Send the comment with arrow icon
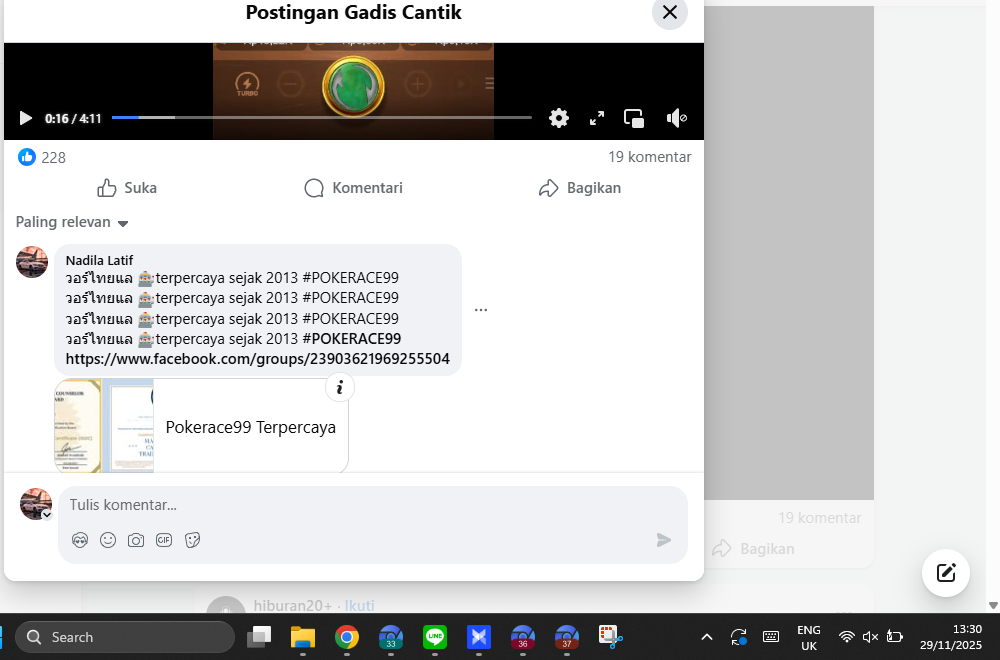Image resolution: width=1000 pixels, height=660 pixels. click(664, 540)
